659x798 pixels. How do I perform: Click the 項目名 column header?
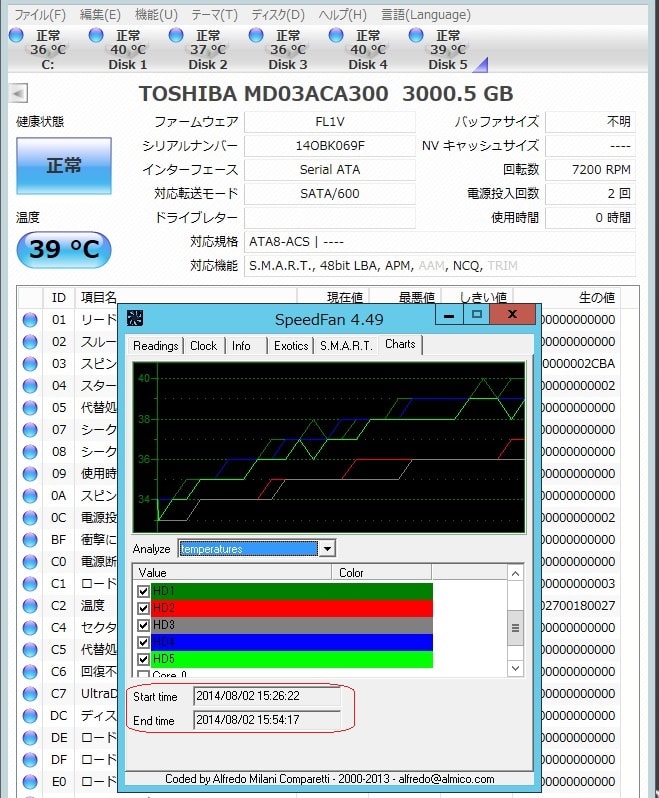click(x=186, y=297)
